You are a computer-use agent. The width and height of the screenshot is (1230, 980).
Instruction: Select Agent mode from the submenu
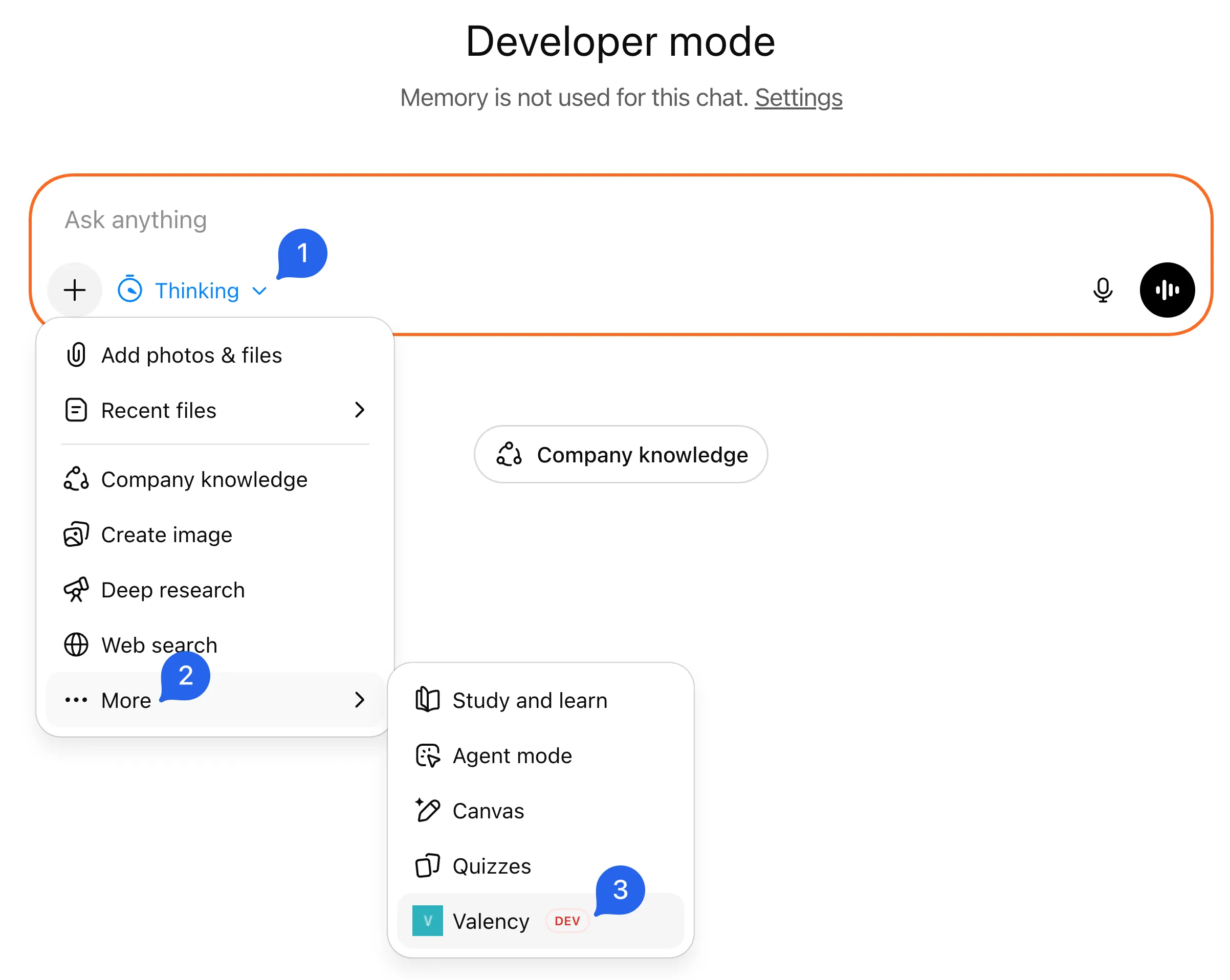[512, 755]
